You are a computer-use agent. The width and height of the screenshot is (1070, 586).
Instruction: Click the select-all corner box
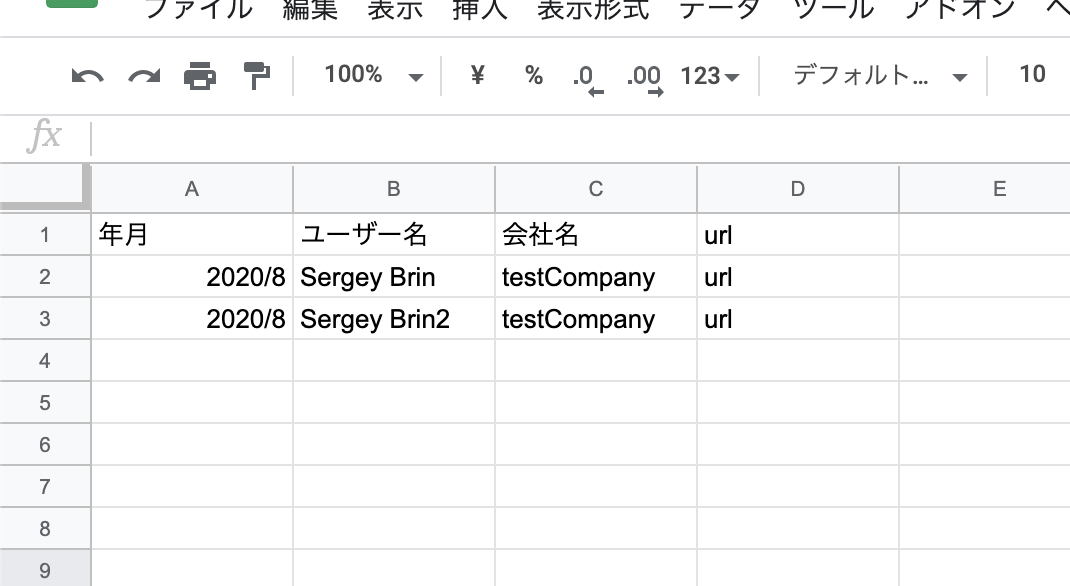tap(44, 187)
